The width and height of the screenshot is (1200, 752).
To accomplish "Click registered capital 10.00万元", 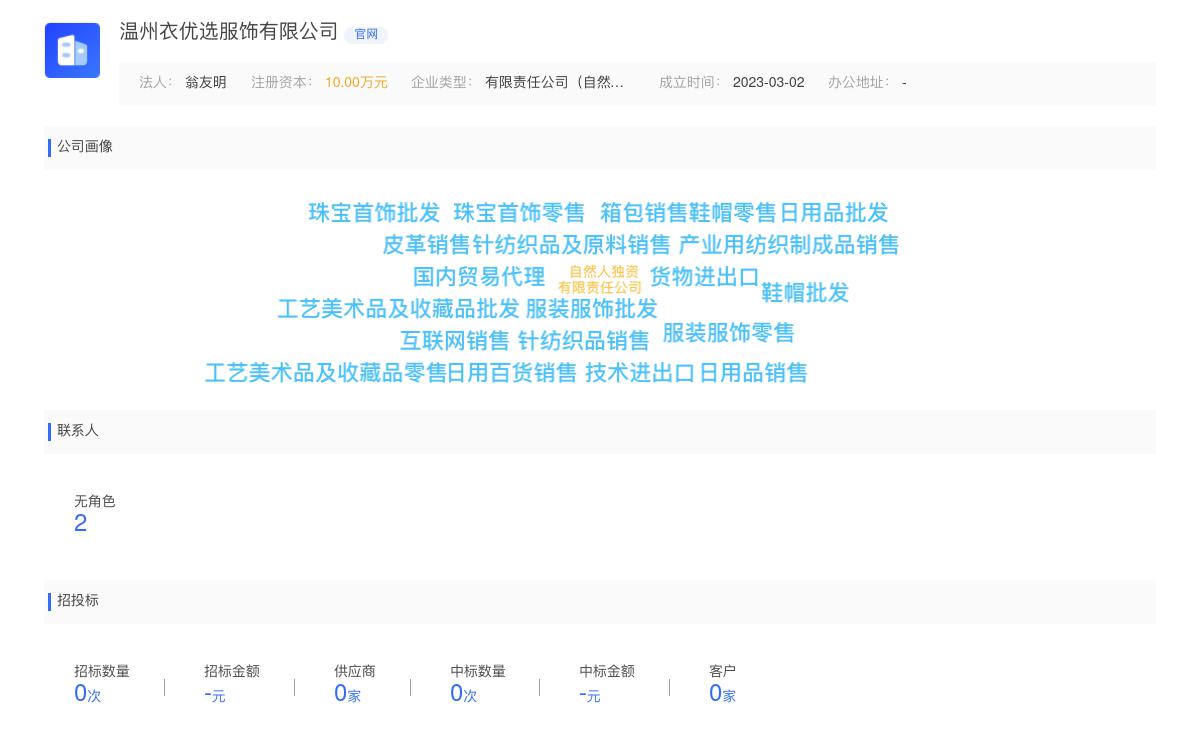I will coord(356,83).
